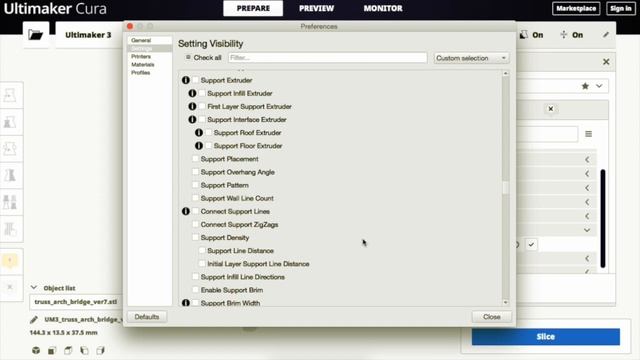This screenshot has height=360, width=640.
Task: Open the hamburger menu icon in settings panel
Action: (x=588, y=134)
